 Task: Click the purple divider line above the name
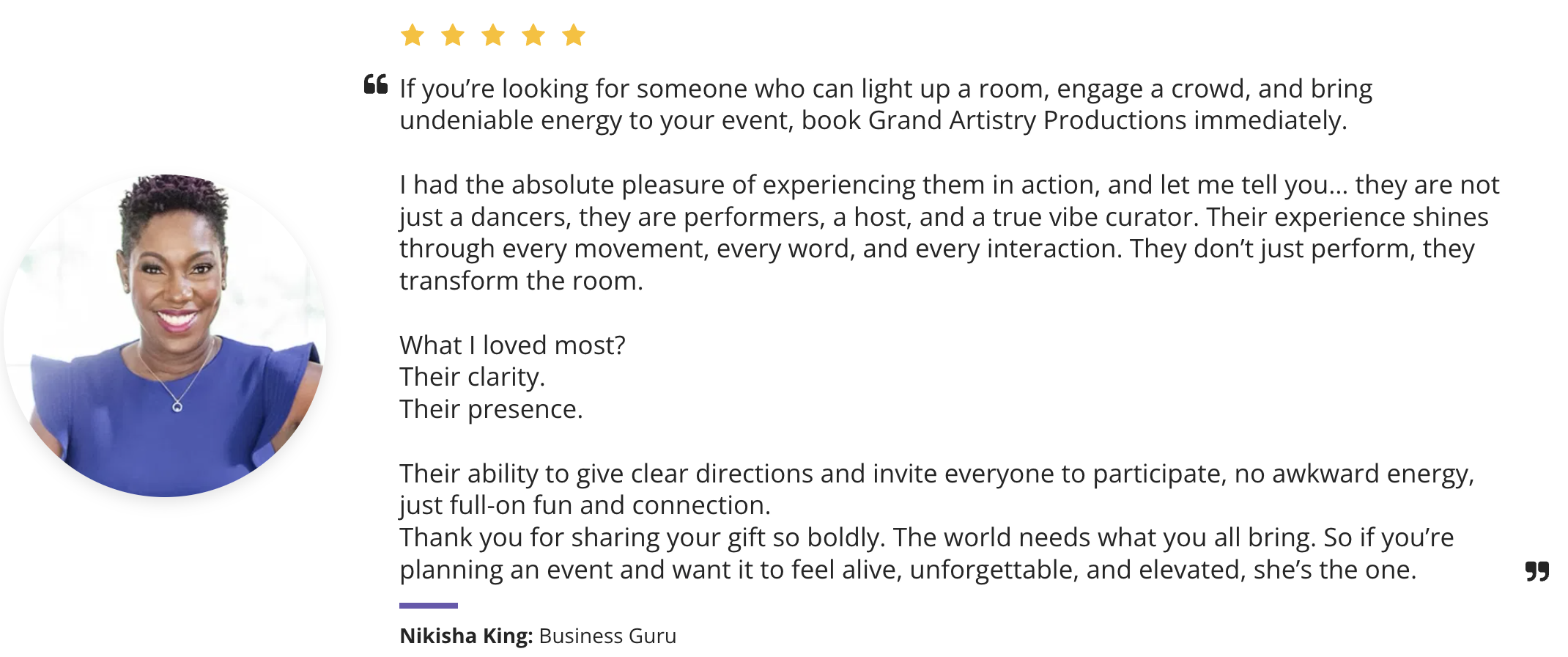point(429,606)
